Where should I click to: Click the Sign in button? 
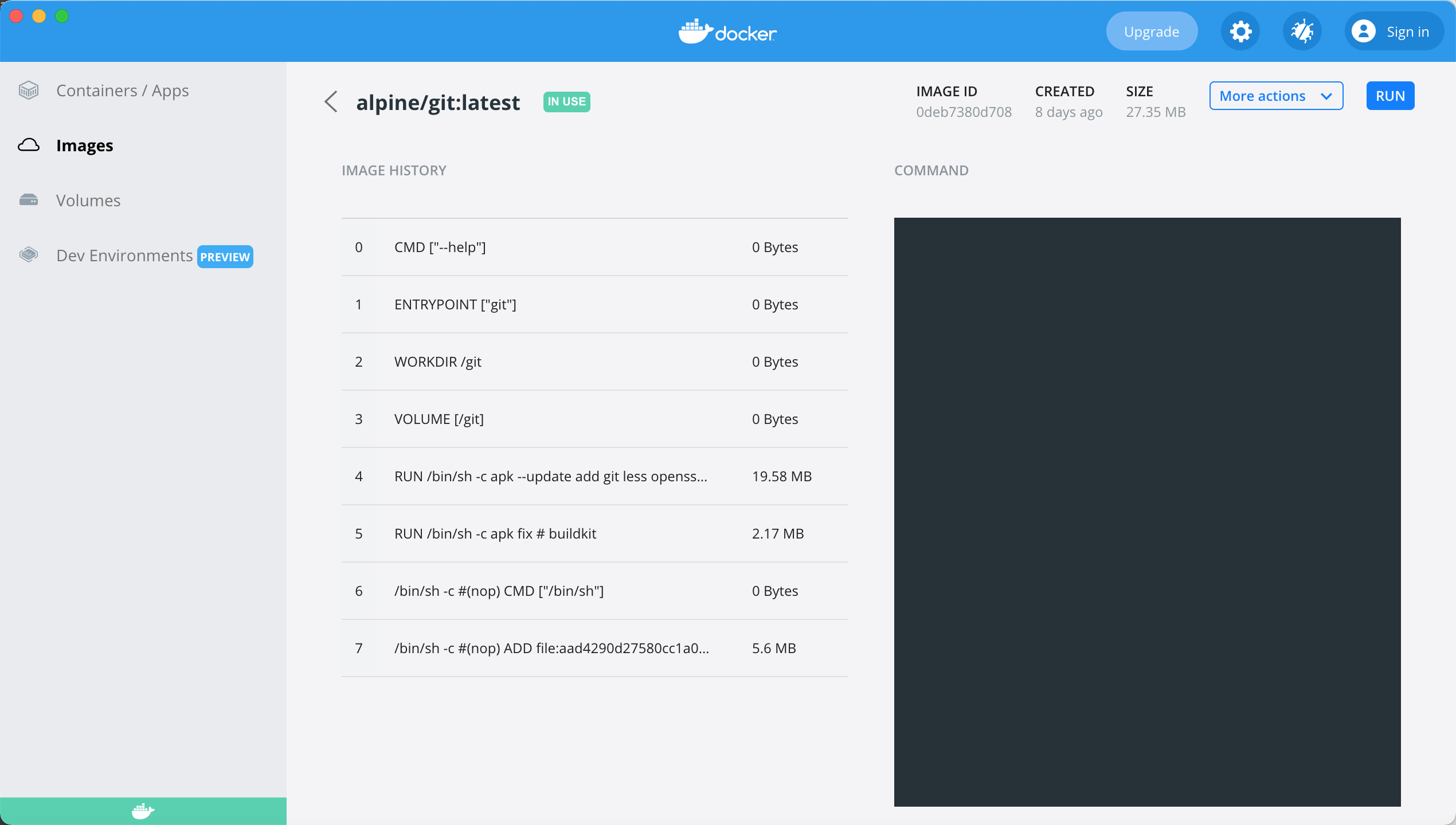tap(1394, 32)
